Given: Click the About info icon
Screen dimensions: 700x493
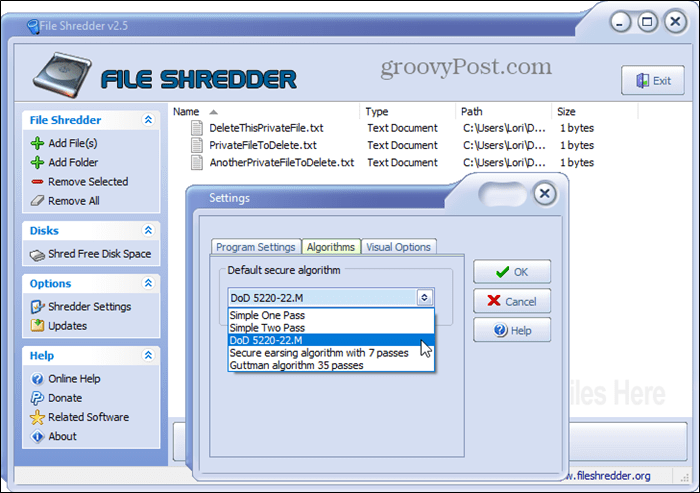Looking at the screenshot, I should click(38, 436).
